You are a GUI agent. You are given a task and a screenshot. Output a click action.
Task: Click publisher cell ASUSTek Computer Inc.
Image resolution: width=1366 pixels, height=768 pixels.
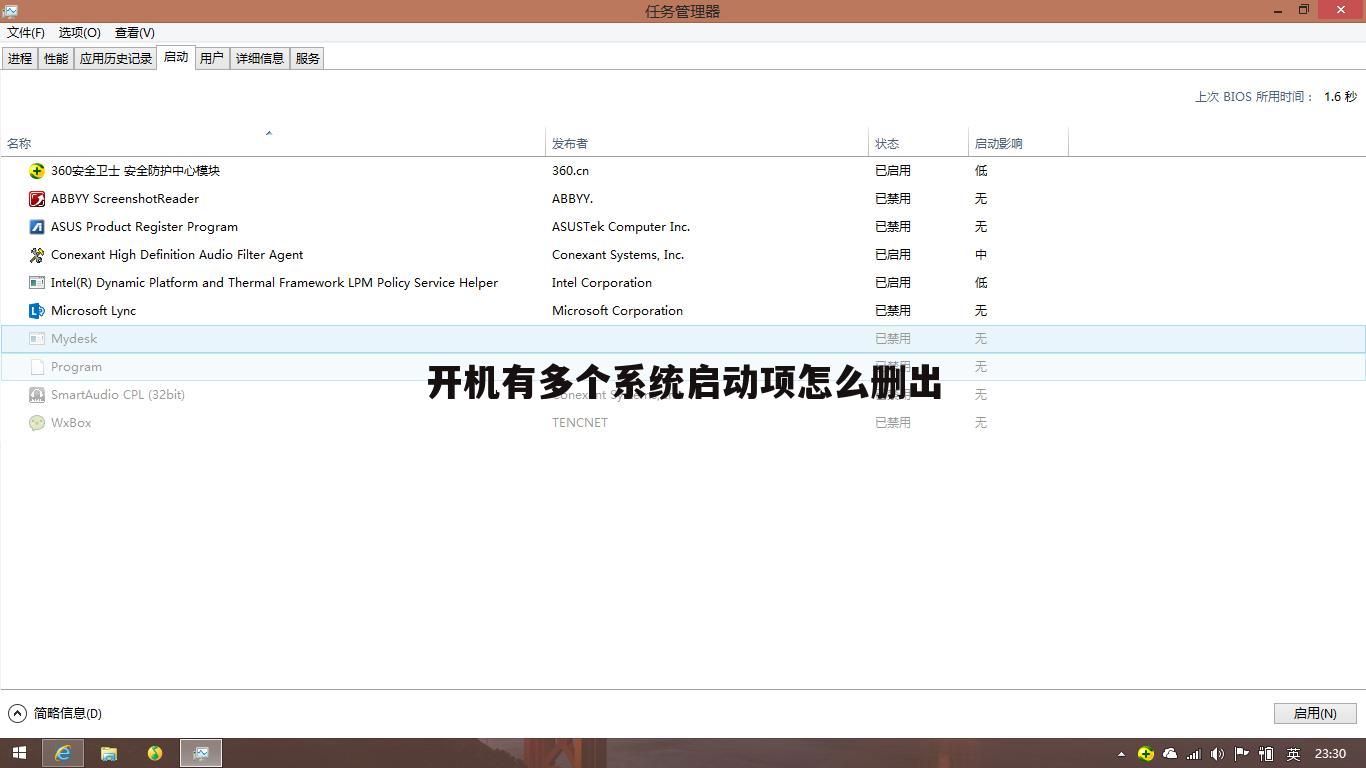(x=621, y=227)
